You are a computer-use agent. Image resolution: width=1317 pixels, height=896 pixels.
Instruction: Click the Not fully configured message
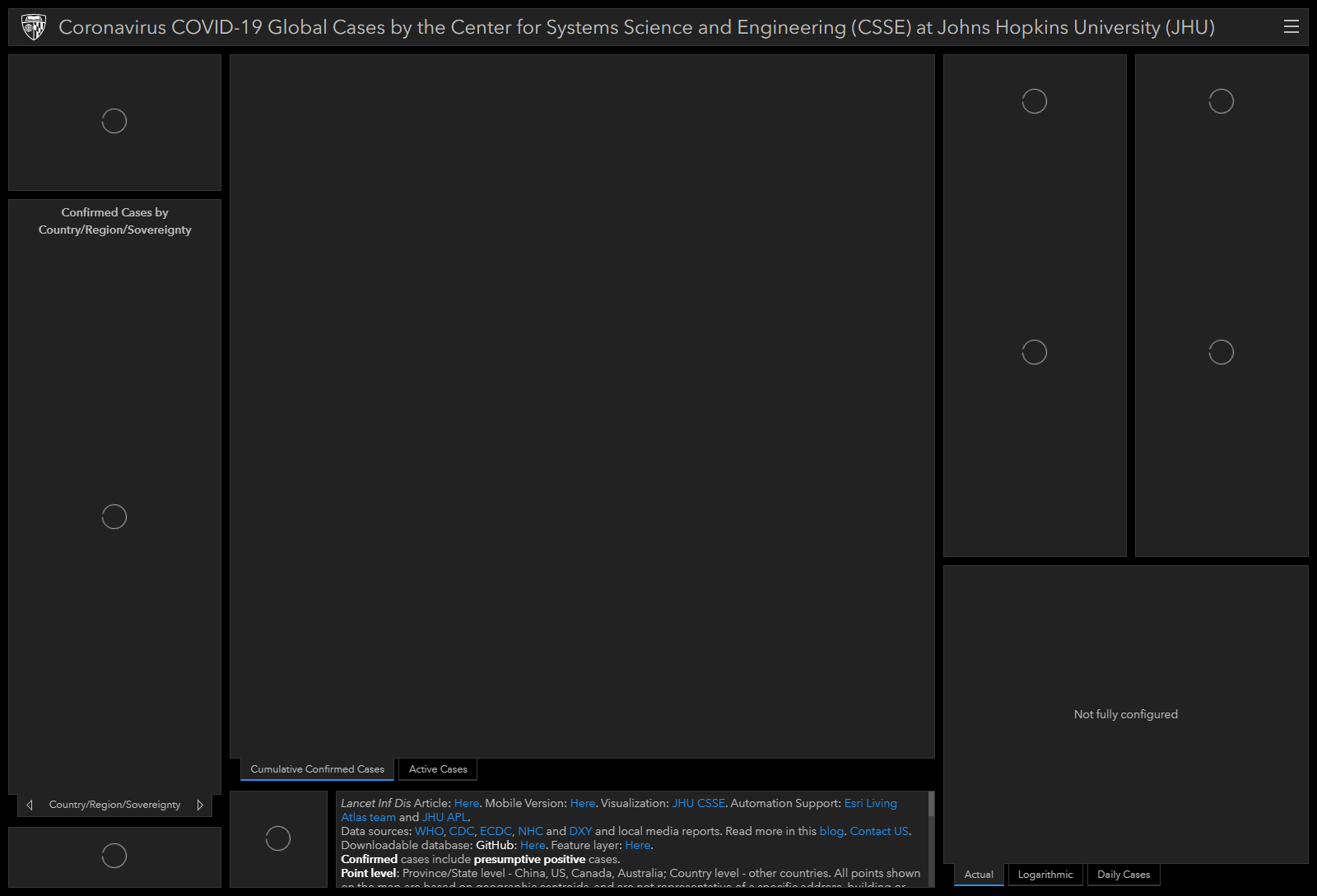point(1125,714)
